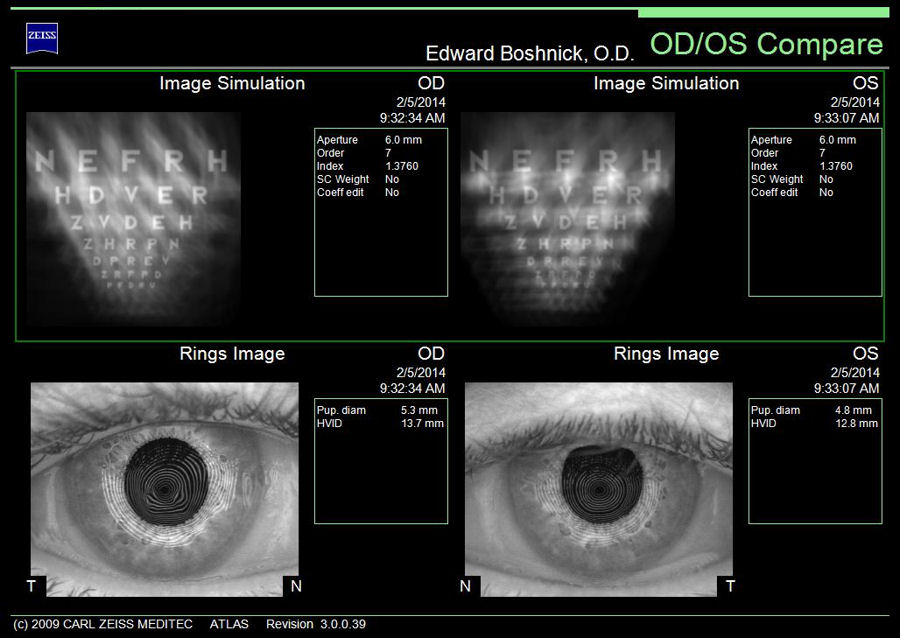Image resolution: width=900 pixels, height=638 pixels.
Task: Click the T marker on OS rings image
Action: tap(730, 586)
